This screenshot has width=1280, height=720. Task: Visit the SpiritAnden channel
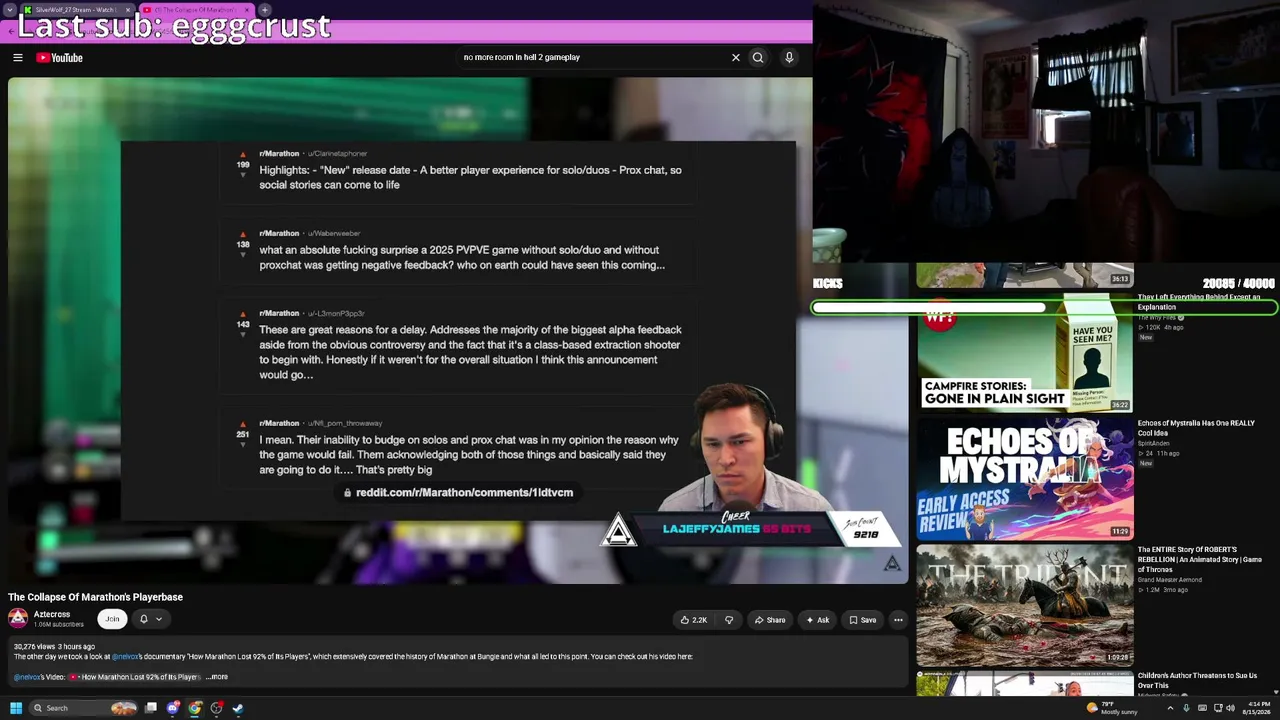point(1153,443)
